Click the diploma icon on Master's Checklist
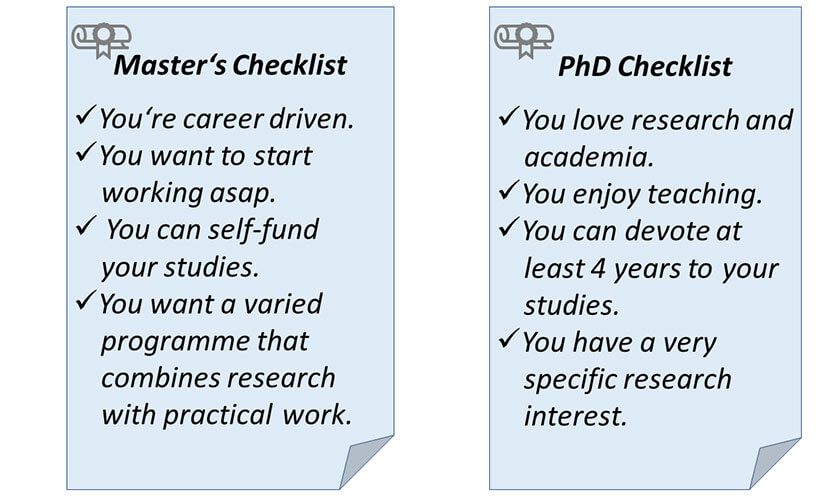The height and width of the screenshot is (500, 825). point(102,41)
